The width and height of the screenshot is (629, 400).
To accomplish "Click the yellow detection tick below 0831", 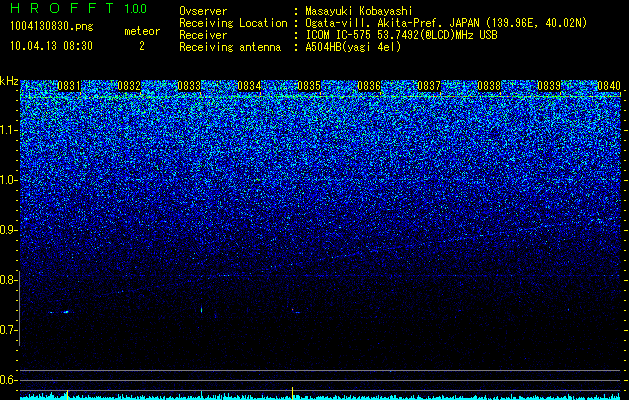I will coord(67,394).
